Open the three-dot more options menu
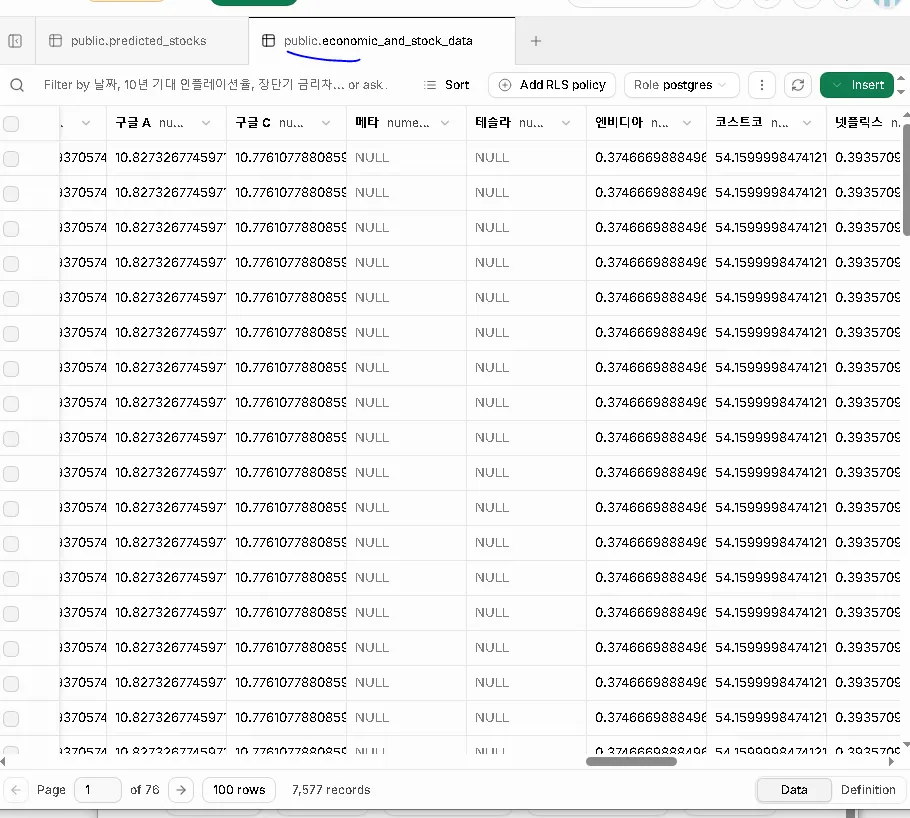The image size is (910, 818). (762, 85)
